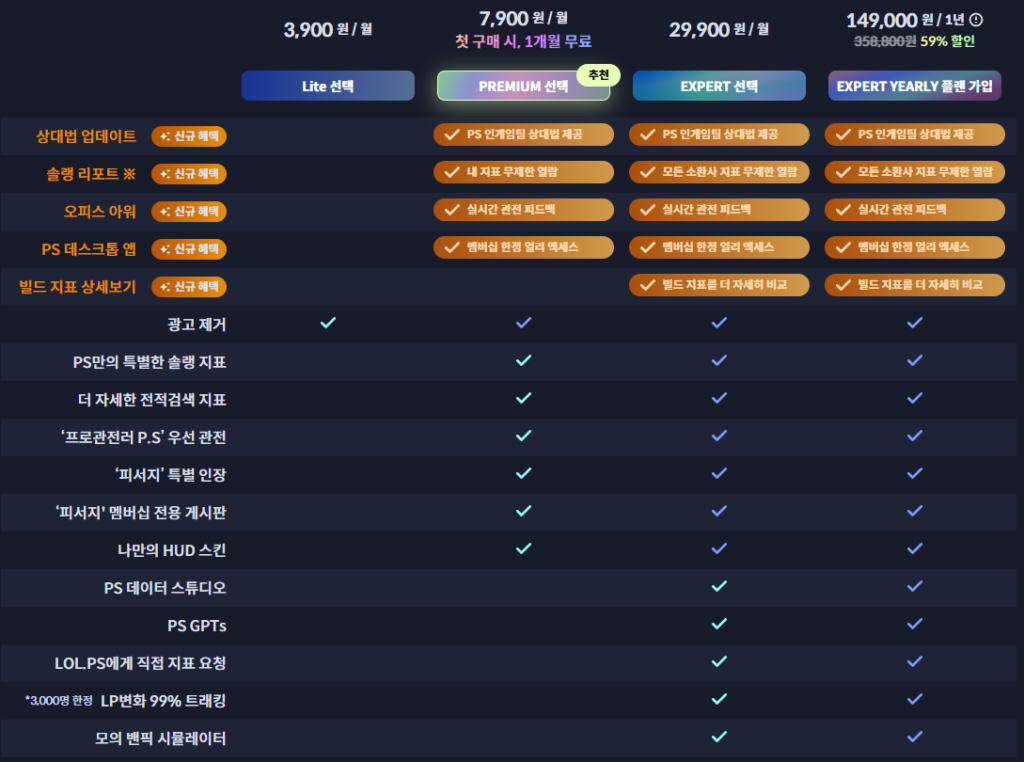Click Premium's 내 지표 무제한 열람 pill
This screenshot has height=762, width=1024.
pyautogui.click(x=523, y=172)
